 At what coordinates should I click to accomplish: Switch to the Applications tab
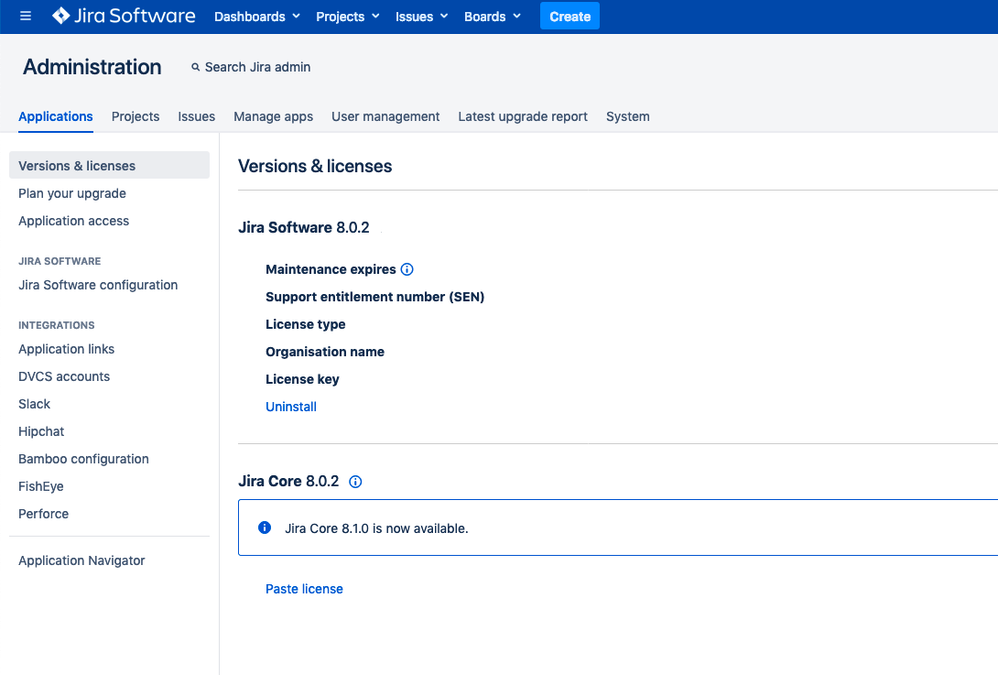pos(55,116)
